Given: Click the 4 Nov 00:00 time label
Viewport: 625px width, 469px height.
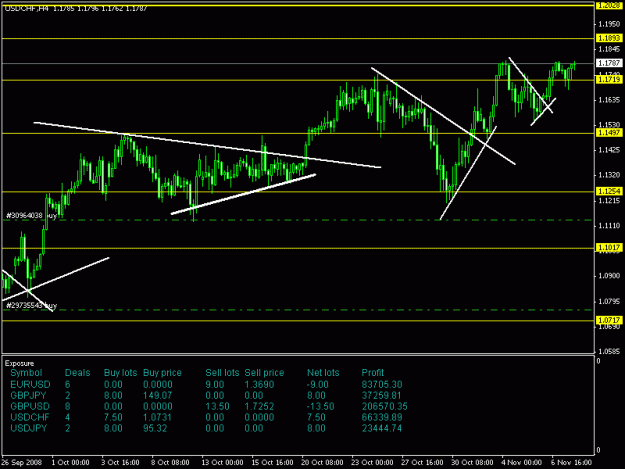Looking at the screenshot, I should 522,463.
